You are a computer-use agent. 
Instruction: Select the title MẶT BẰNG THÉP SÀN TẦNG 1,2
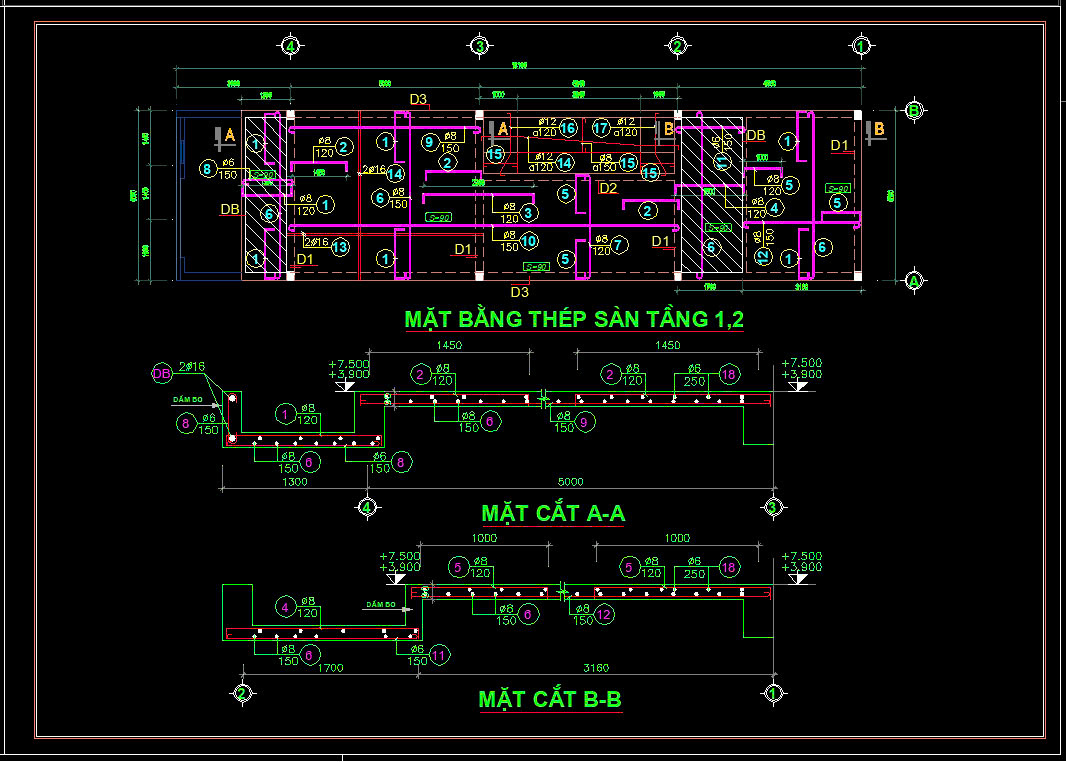click(574, 320)
